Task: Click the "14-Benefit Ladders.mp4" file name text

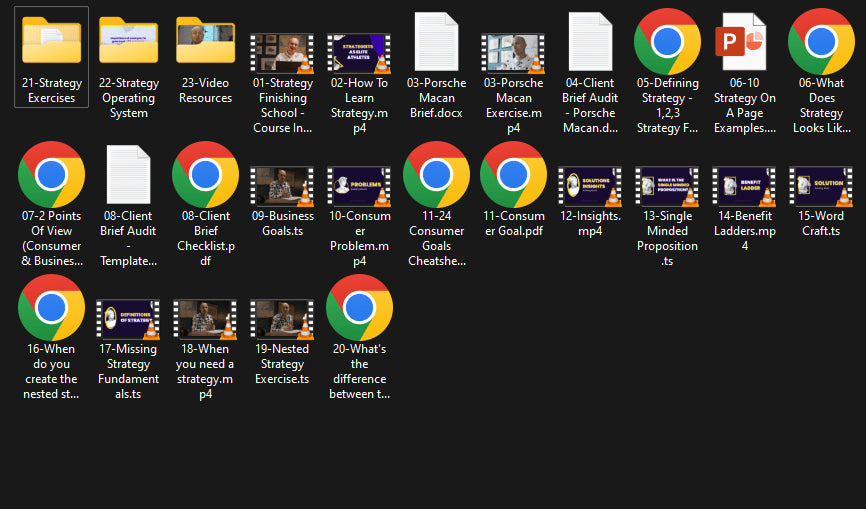Action: 744,231
